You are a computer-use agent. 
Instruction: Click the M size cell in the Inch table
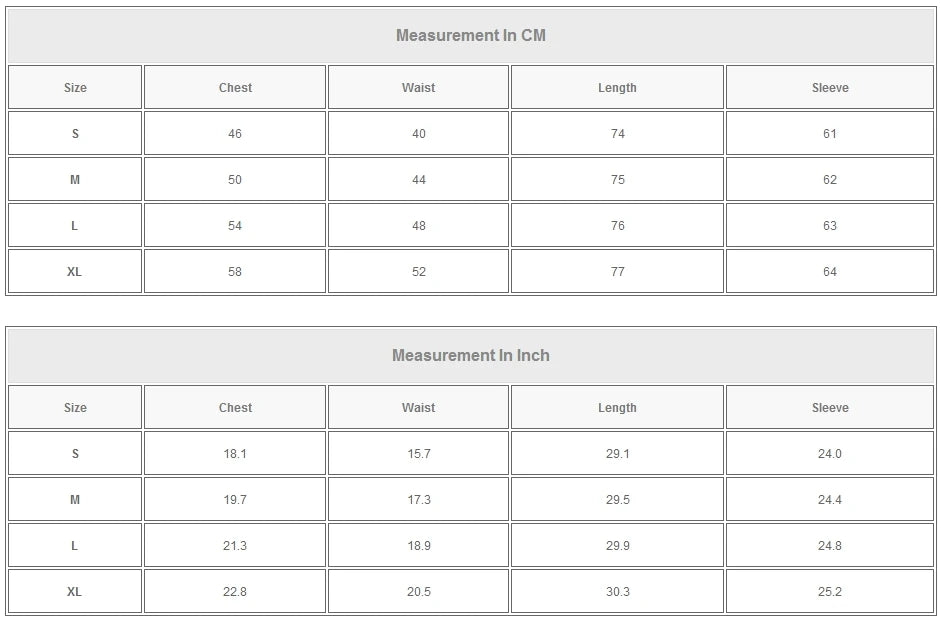coord(75,500)
